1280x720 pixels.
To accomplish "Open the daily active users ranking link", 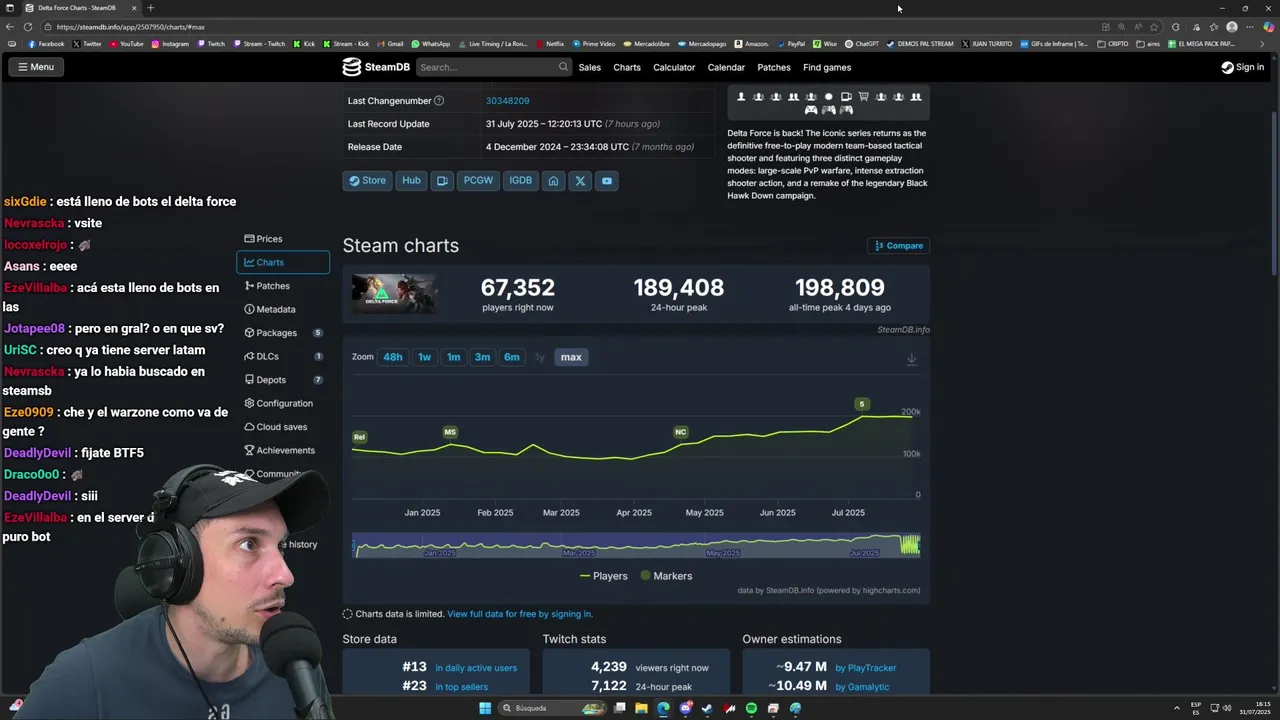I will (476, 668).
